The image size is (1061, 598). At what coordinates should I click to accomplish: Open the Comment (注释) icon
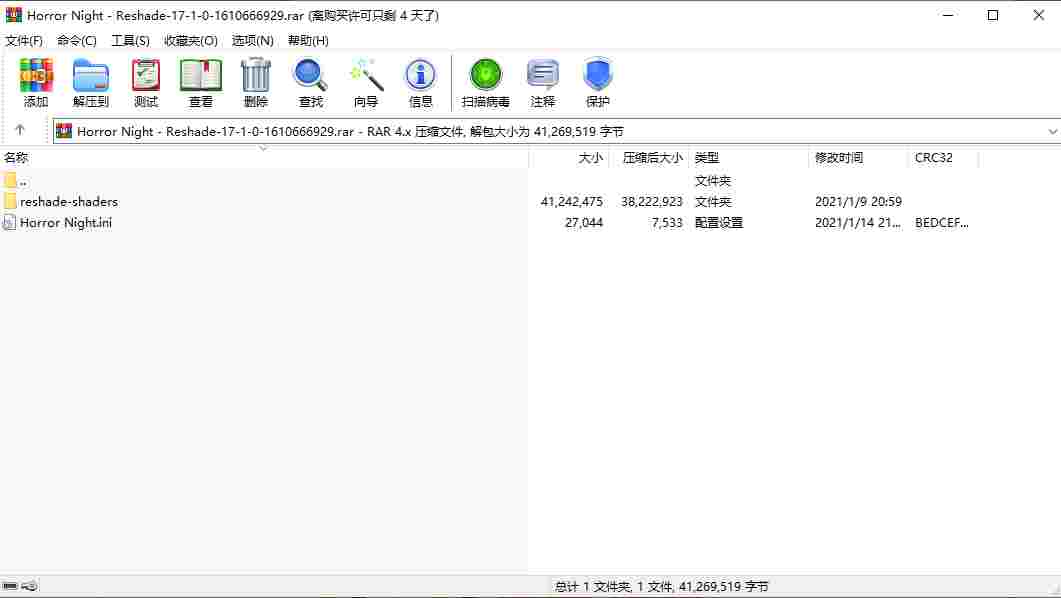click(x=543, y=83)
